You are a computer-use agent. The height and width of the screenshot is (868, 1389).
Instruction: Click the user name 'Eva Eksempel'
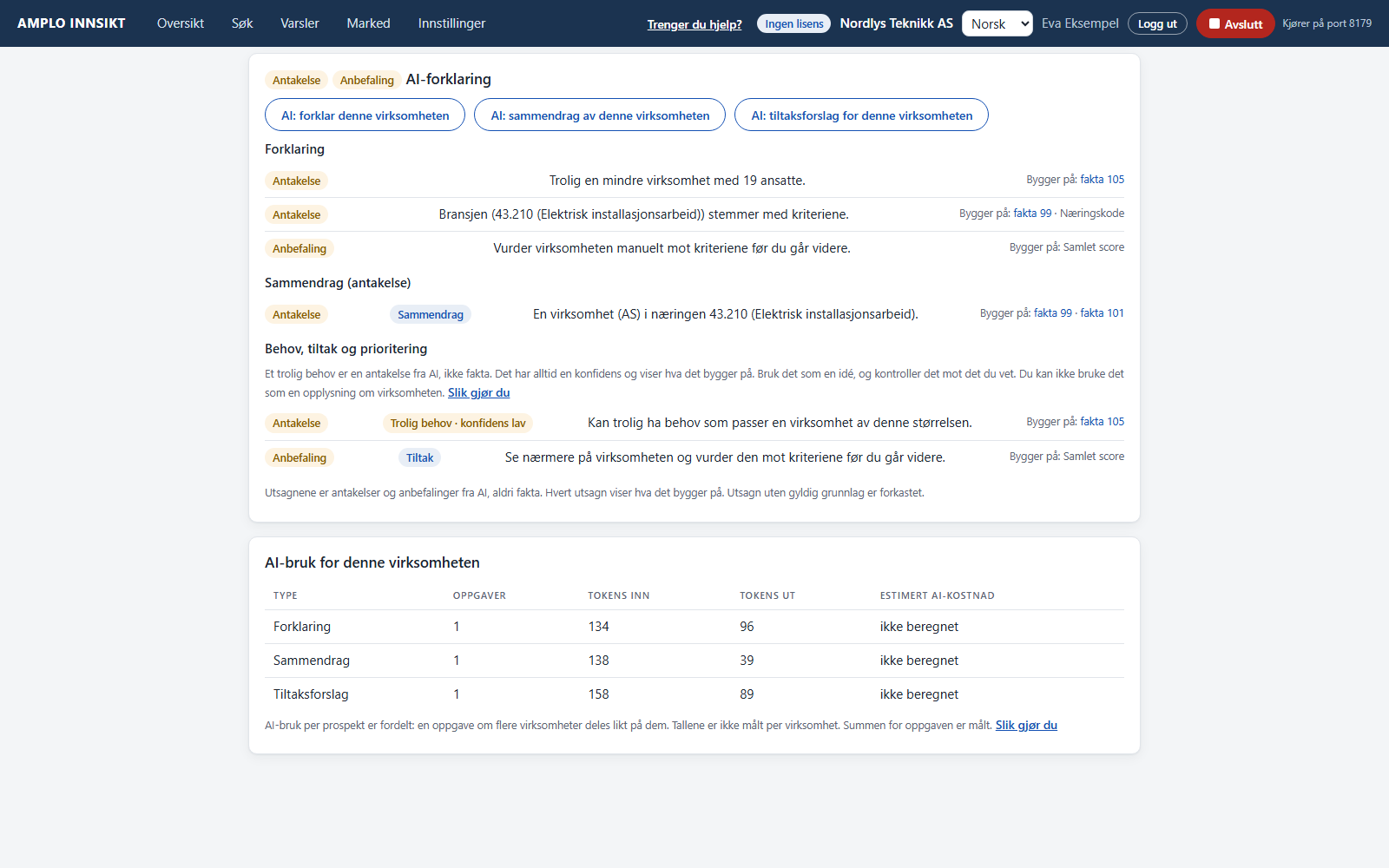point(1080,23)
